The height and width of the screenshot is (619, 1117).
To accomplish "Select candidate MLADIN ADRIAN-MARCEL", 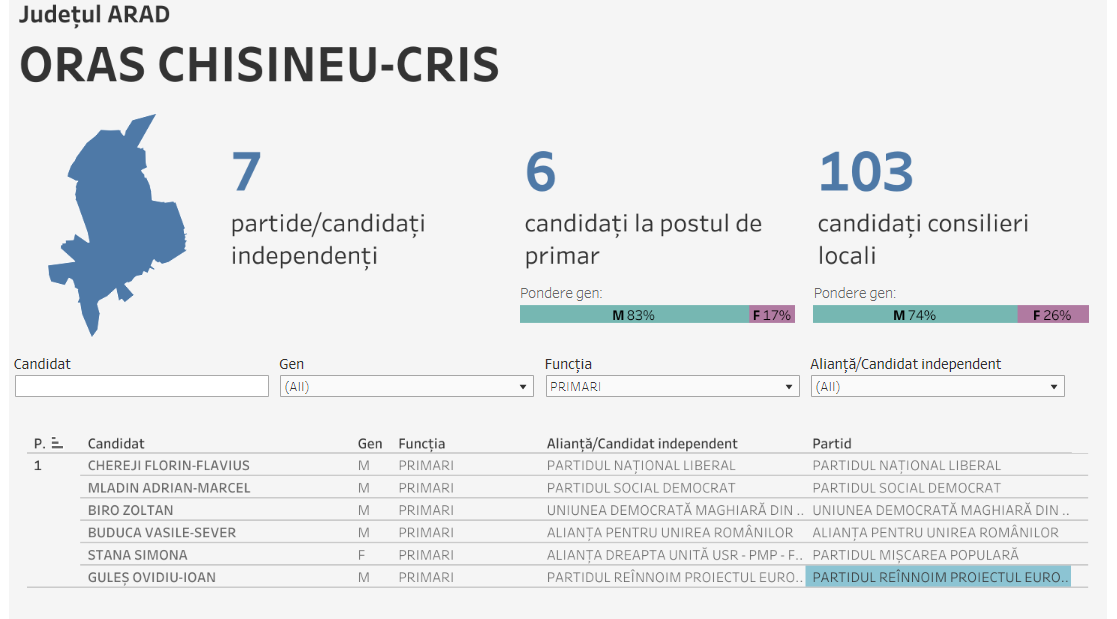I will click(169, 488).
